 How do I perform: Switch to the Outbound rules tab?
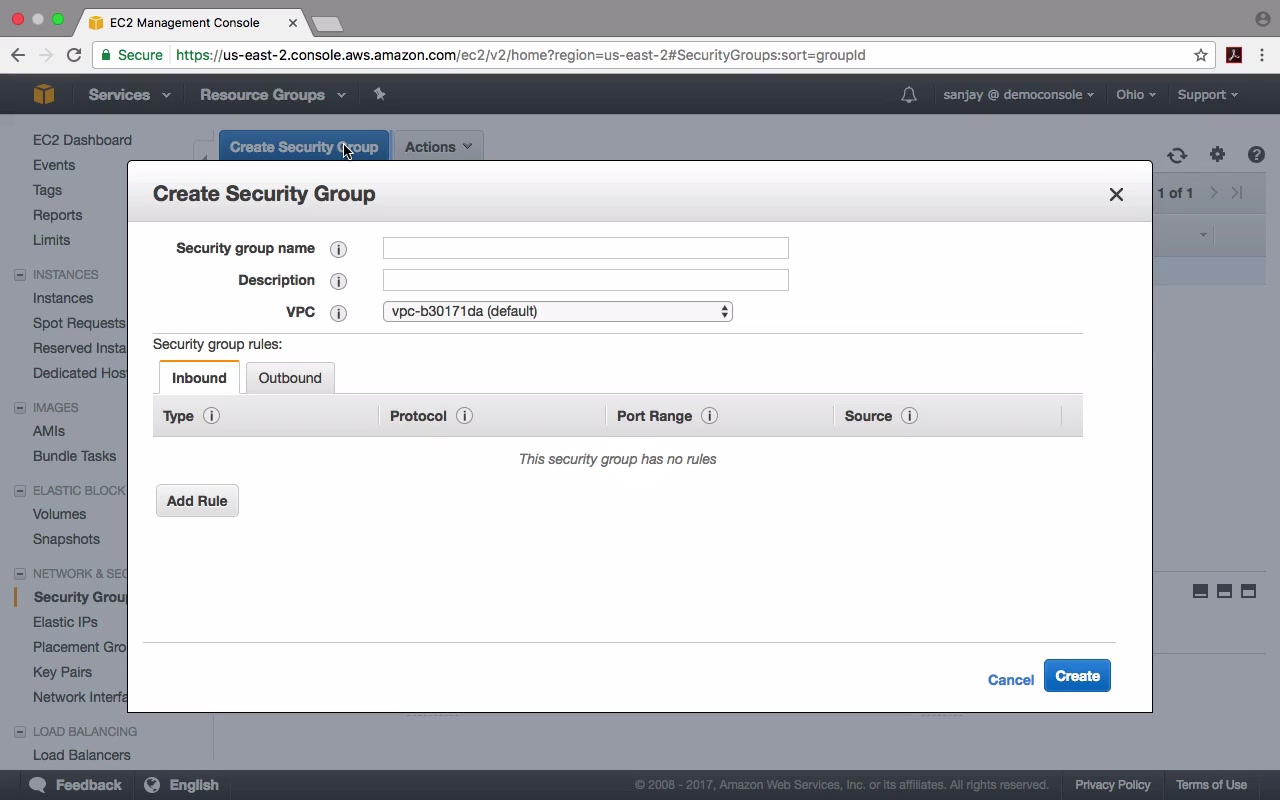[x=290, y=378]
